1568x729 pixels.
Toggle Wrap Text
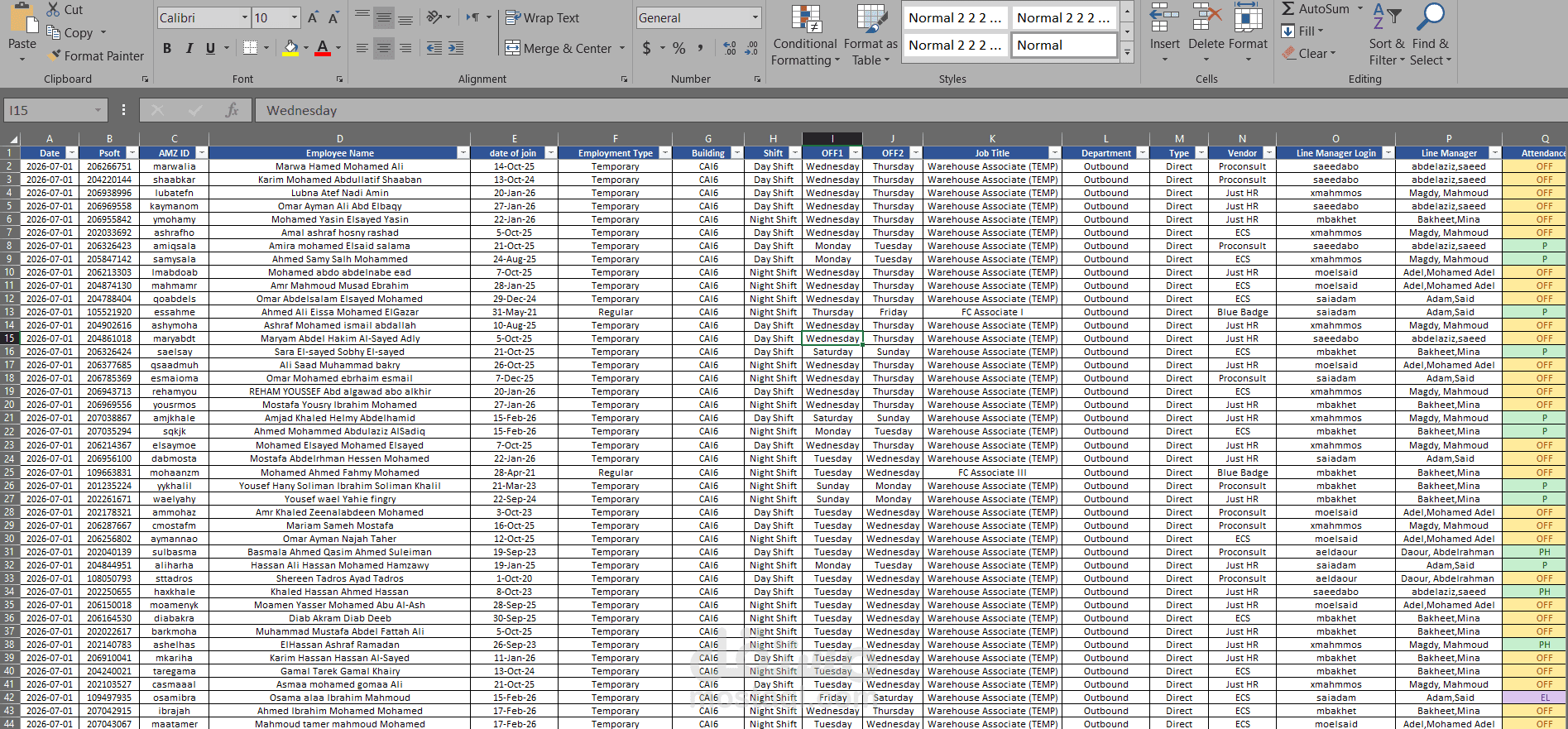pos(543,17)
